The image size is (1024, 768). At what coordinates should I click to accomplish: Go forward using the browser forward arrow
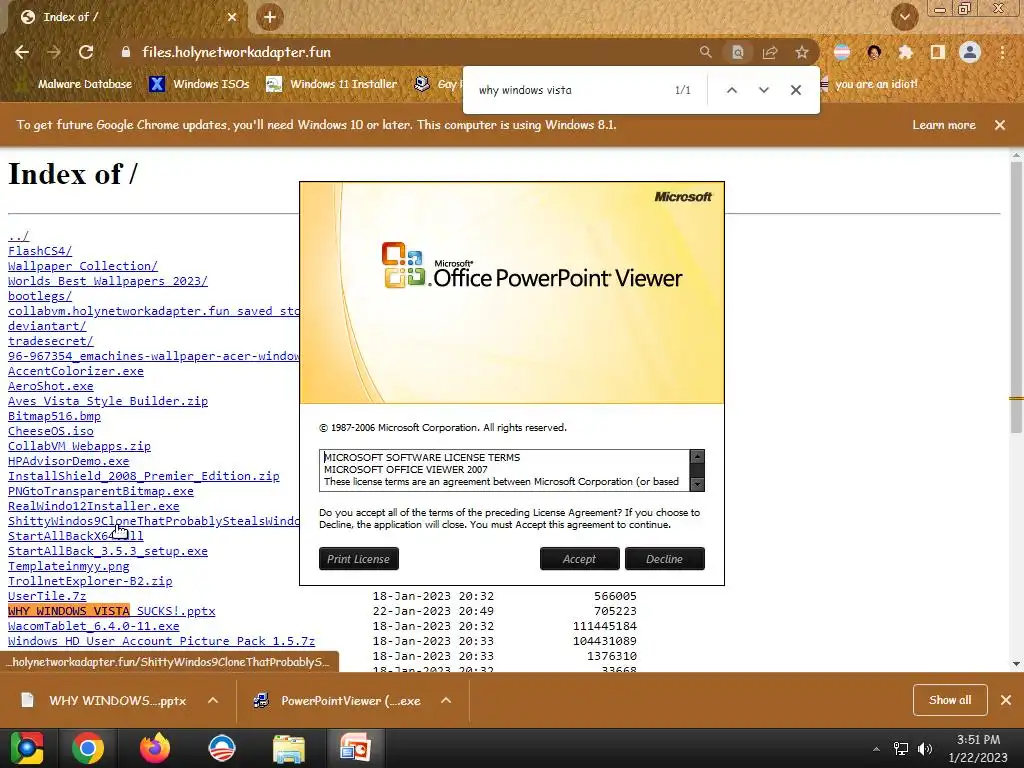pyautogui.click(x=54, y=52)
